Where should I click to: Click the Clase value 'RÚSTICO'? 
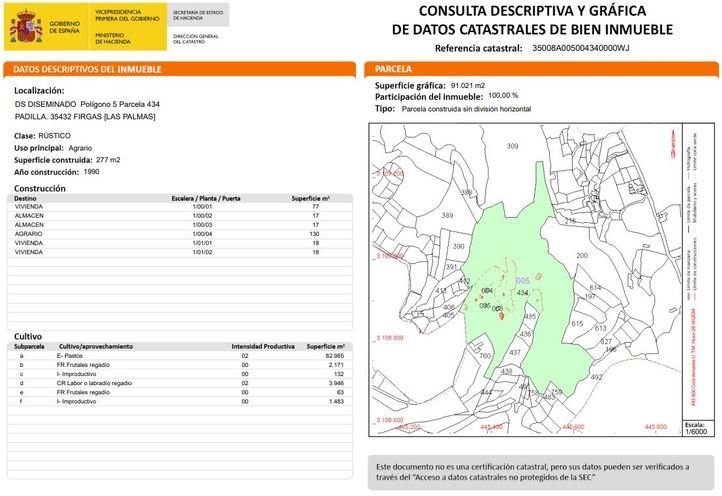click(x=54, y=136)
